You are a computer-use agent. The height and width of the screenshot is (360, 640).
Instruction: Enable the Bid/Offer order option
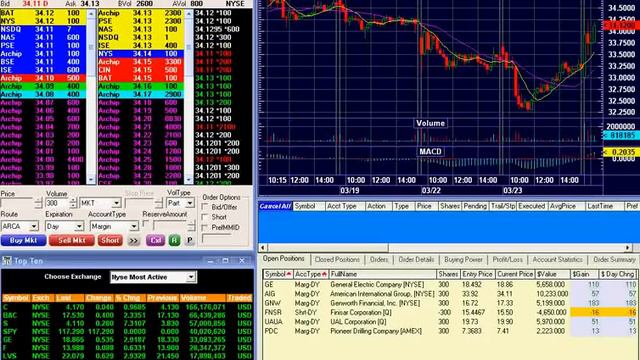(205, 207)
